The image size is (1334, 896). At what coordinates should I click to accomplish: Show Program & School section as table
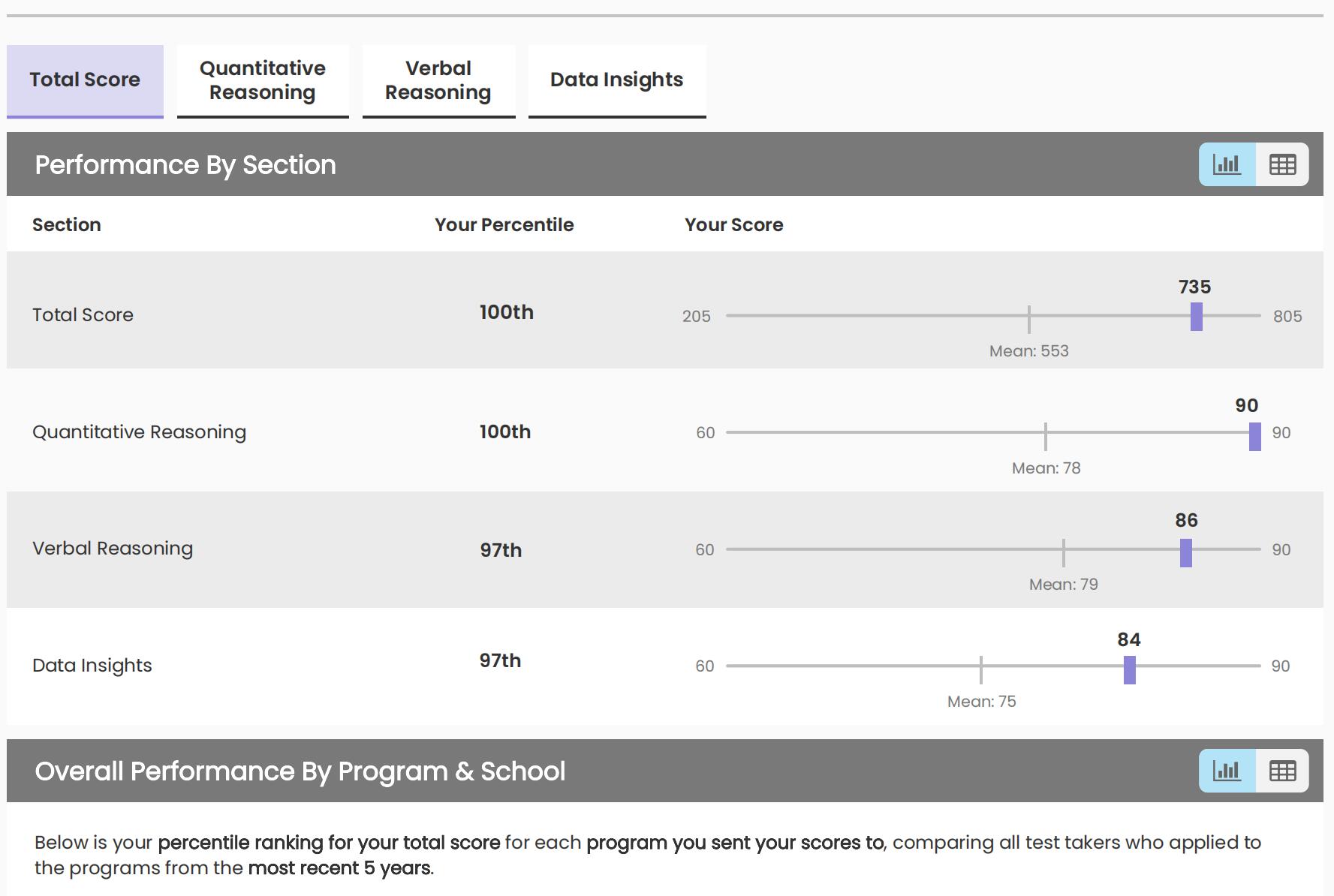tap(1282, 771)
